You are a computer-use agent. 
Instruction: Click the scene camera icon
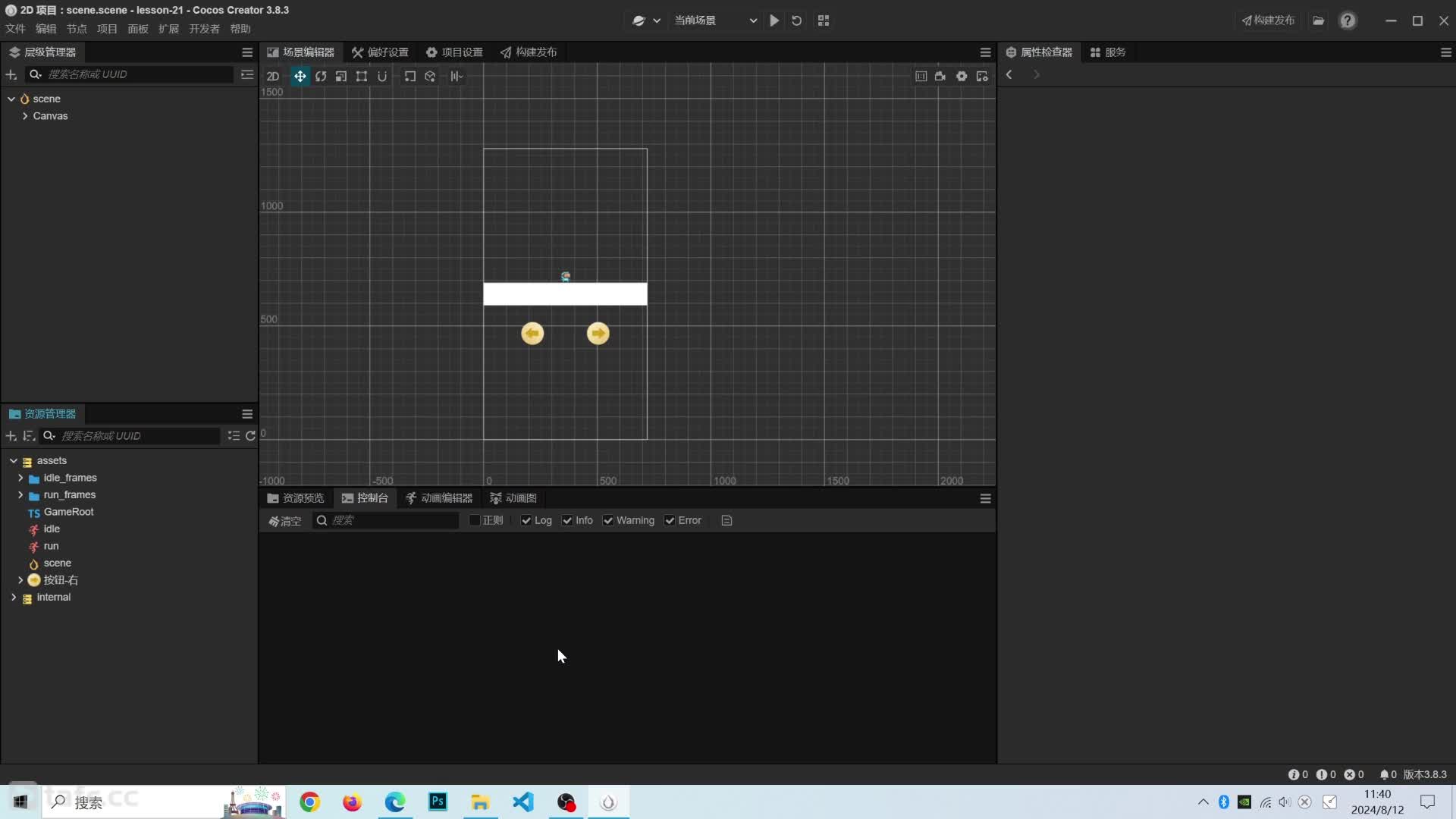tap(940, 77)
